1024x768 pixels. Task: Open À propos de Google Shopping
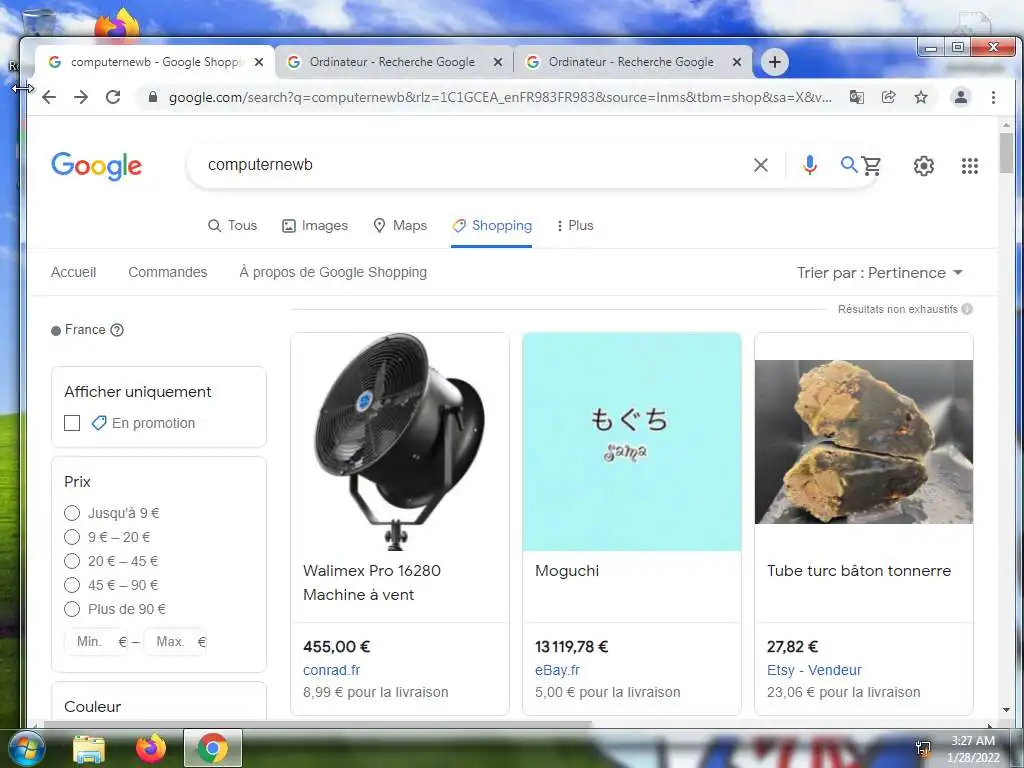tap(333, 272)
